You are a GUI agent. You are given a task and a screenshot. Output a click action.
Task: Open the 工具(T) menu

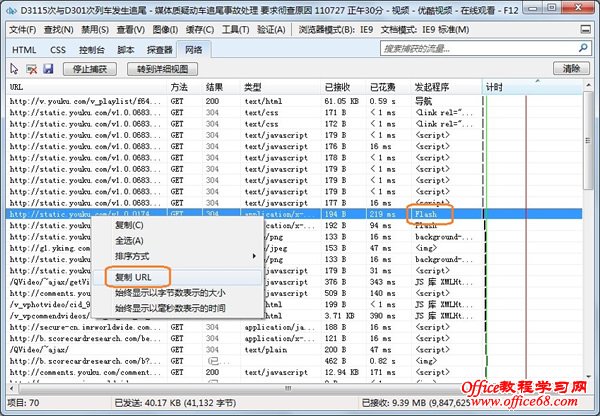tap(235, 29)
